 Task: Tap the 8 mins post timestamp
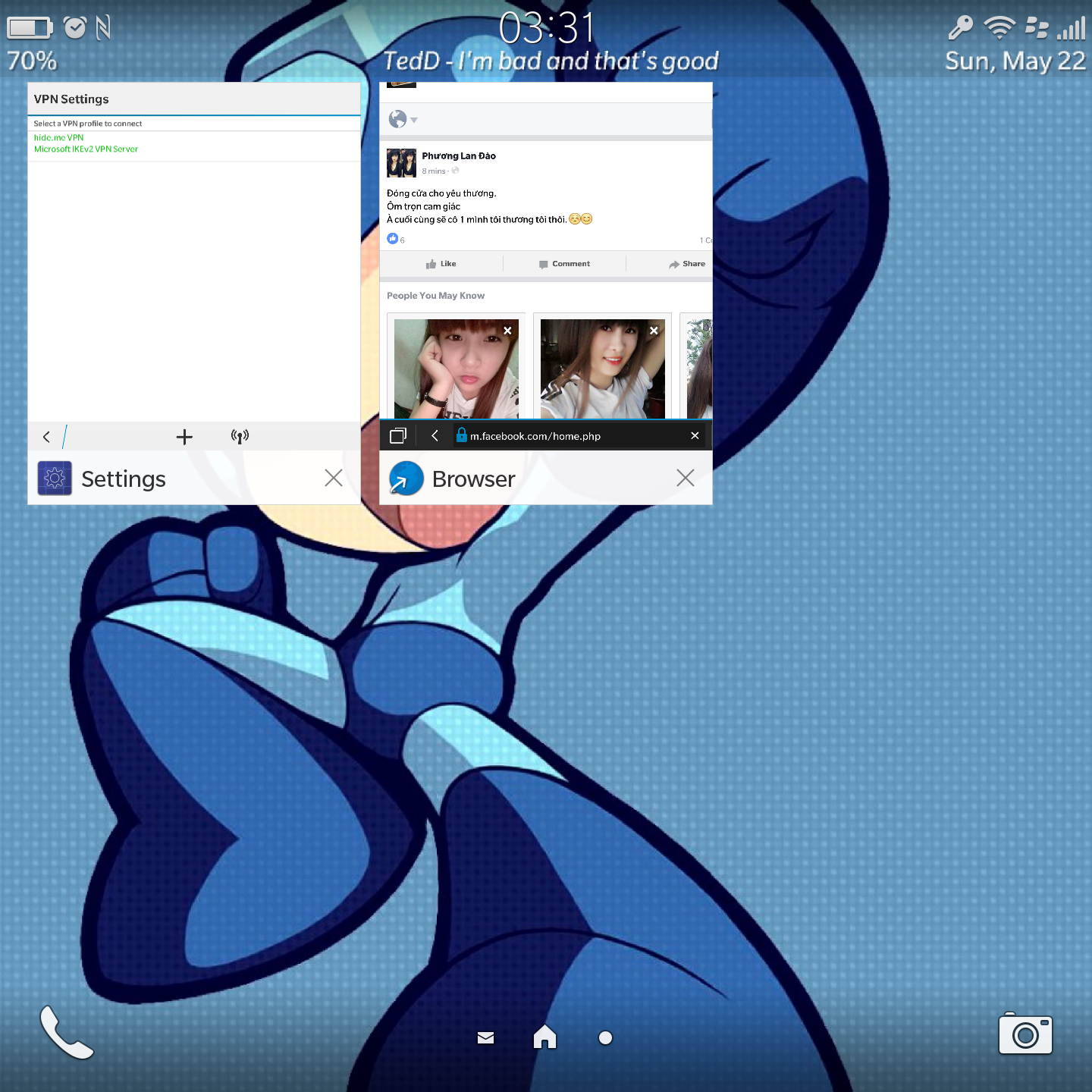[434, 171]
